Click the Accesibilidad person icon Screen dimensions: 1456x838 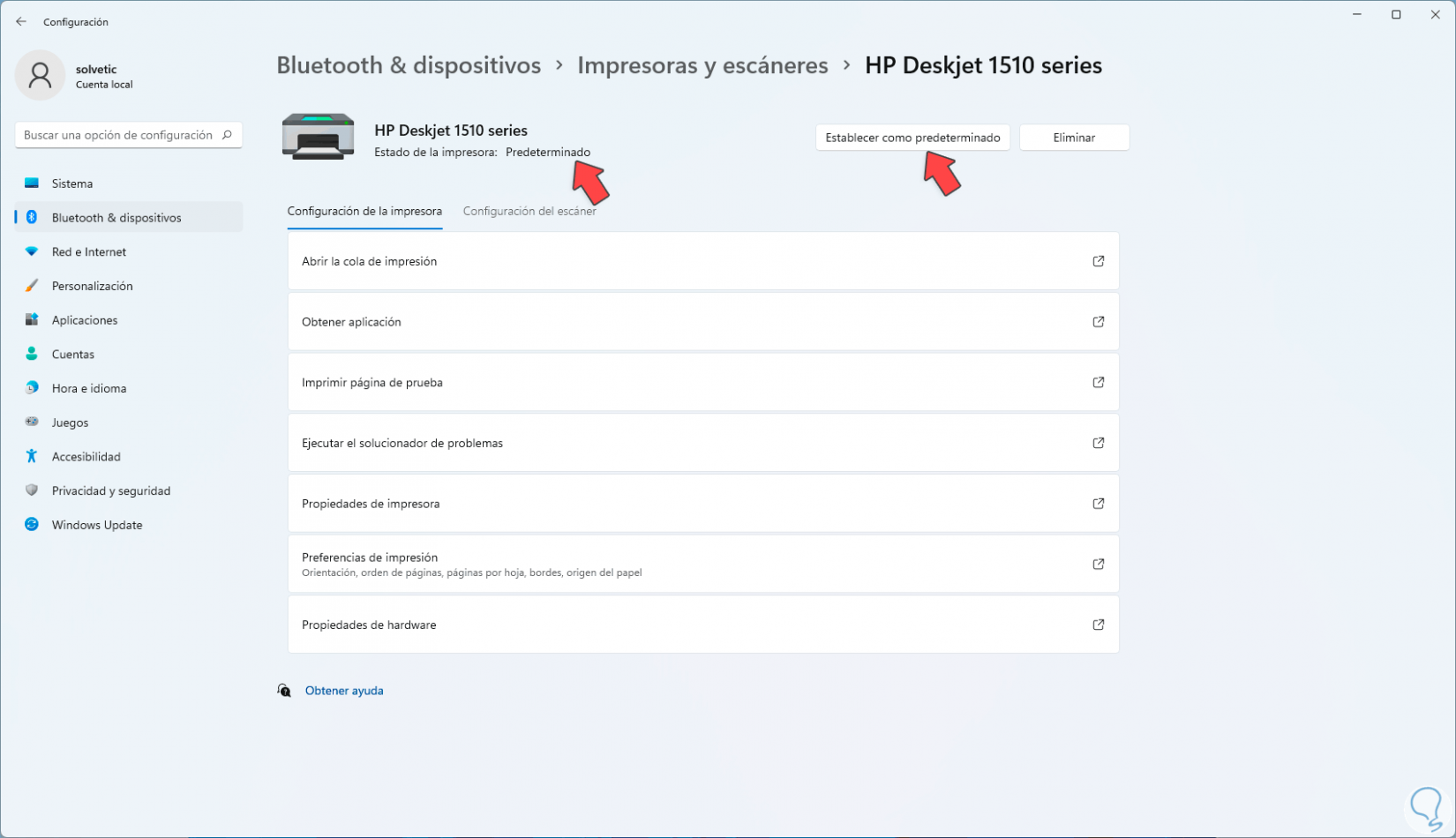coord(32,456)
